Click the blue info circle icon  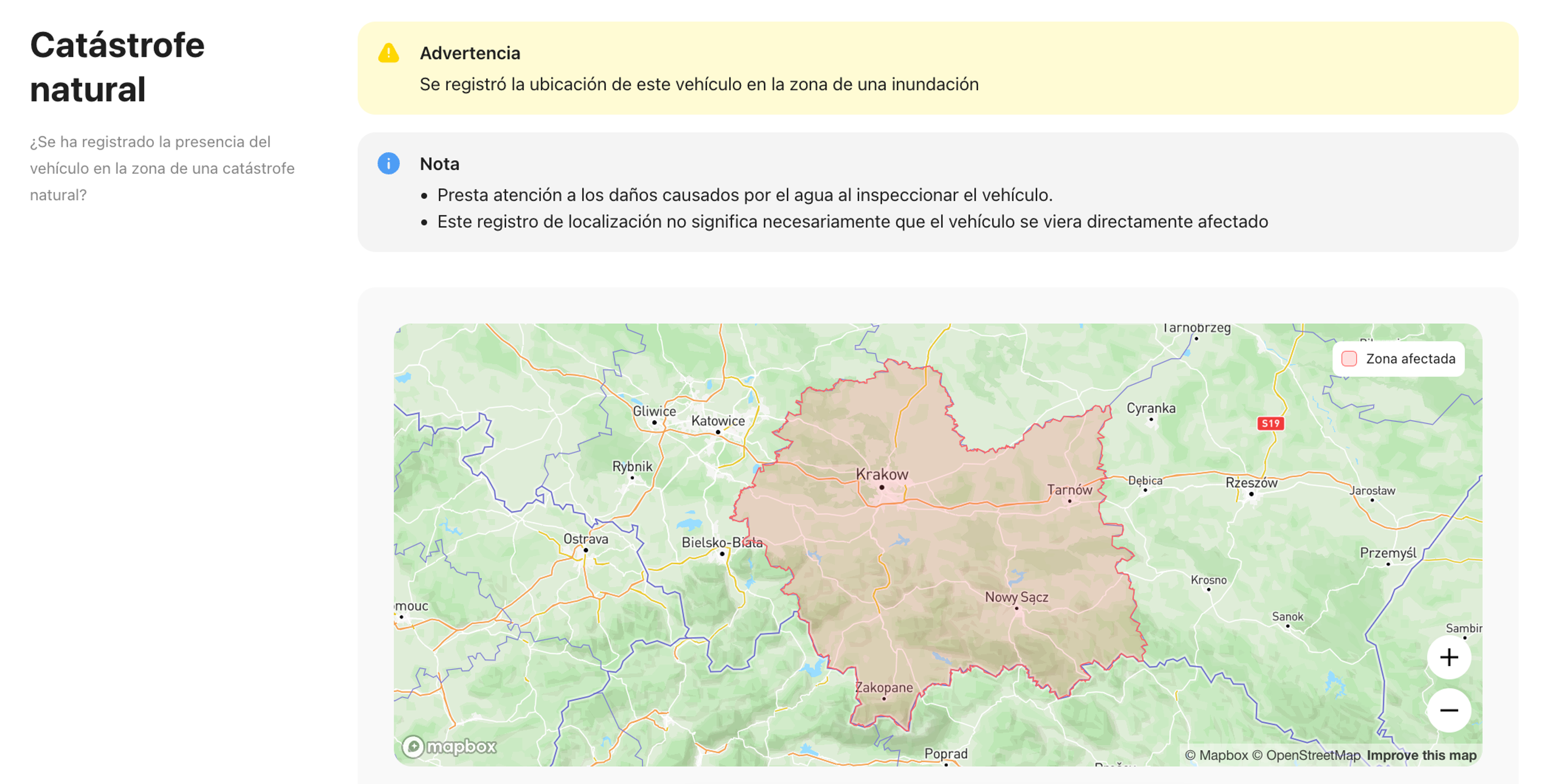388,164
